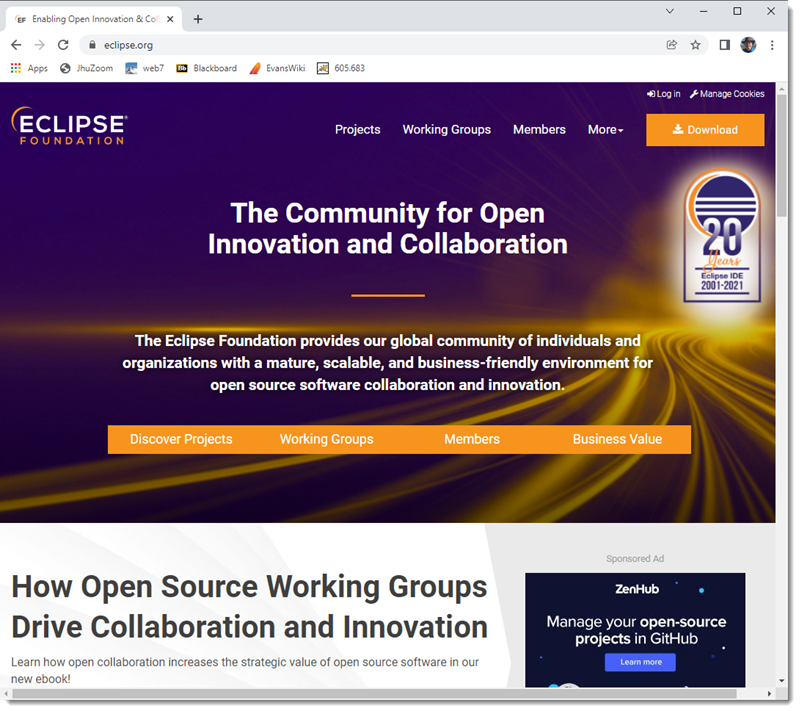The width and height of the screenshot is (800, 711).
Task: Click the padlock site info icon
Action: (x=92, y=45)
